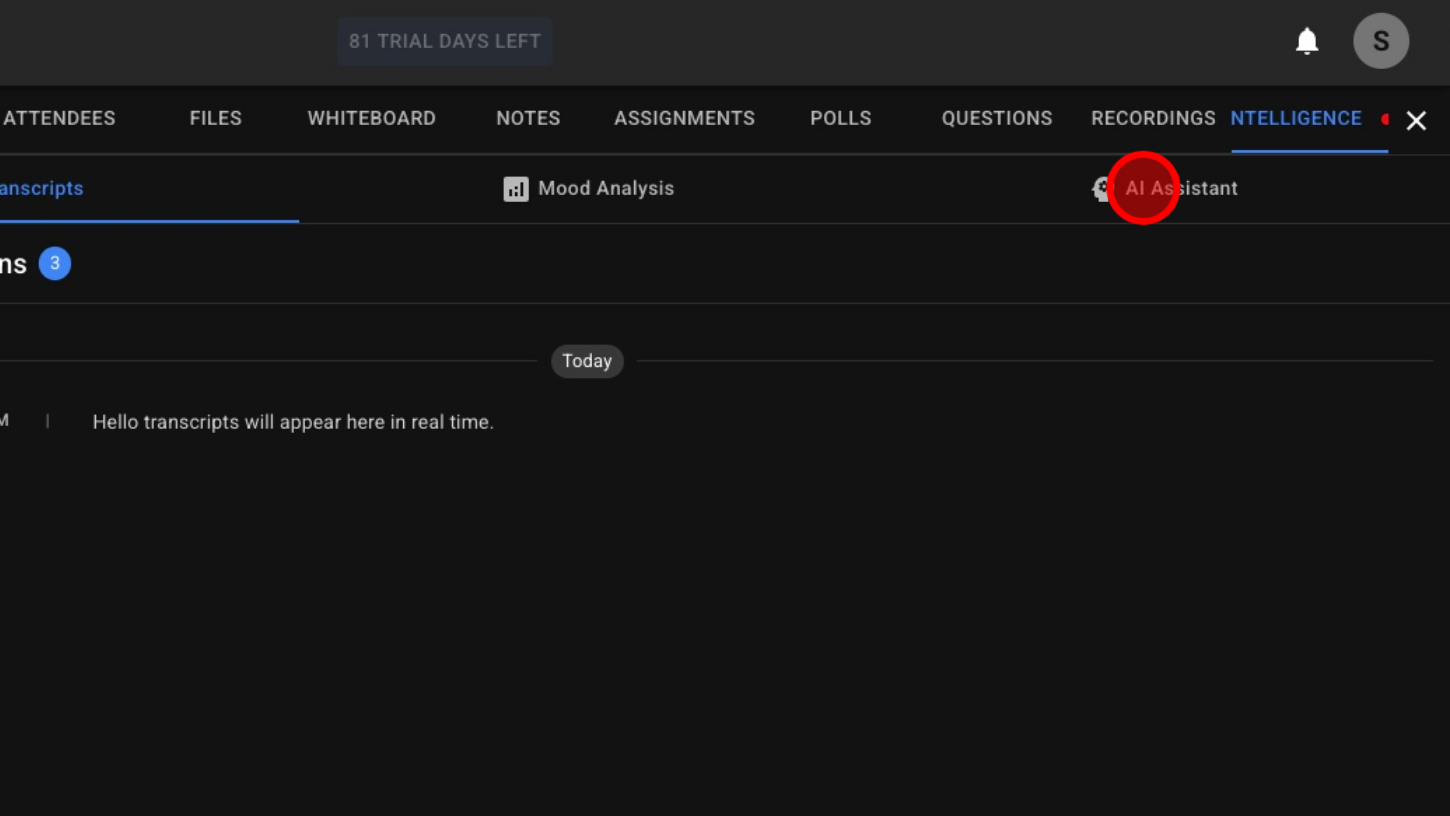Screen dimensions: 1450x816
Task: Click the blue count badge showing 3
Action: click(55, 263)
